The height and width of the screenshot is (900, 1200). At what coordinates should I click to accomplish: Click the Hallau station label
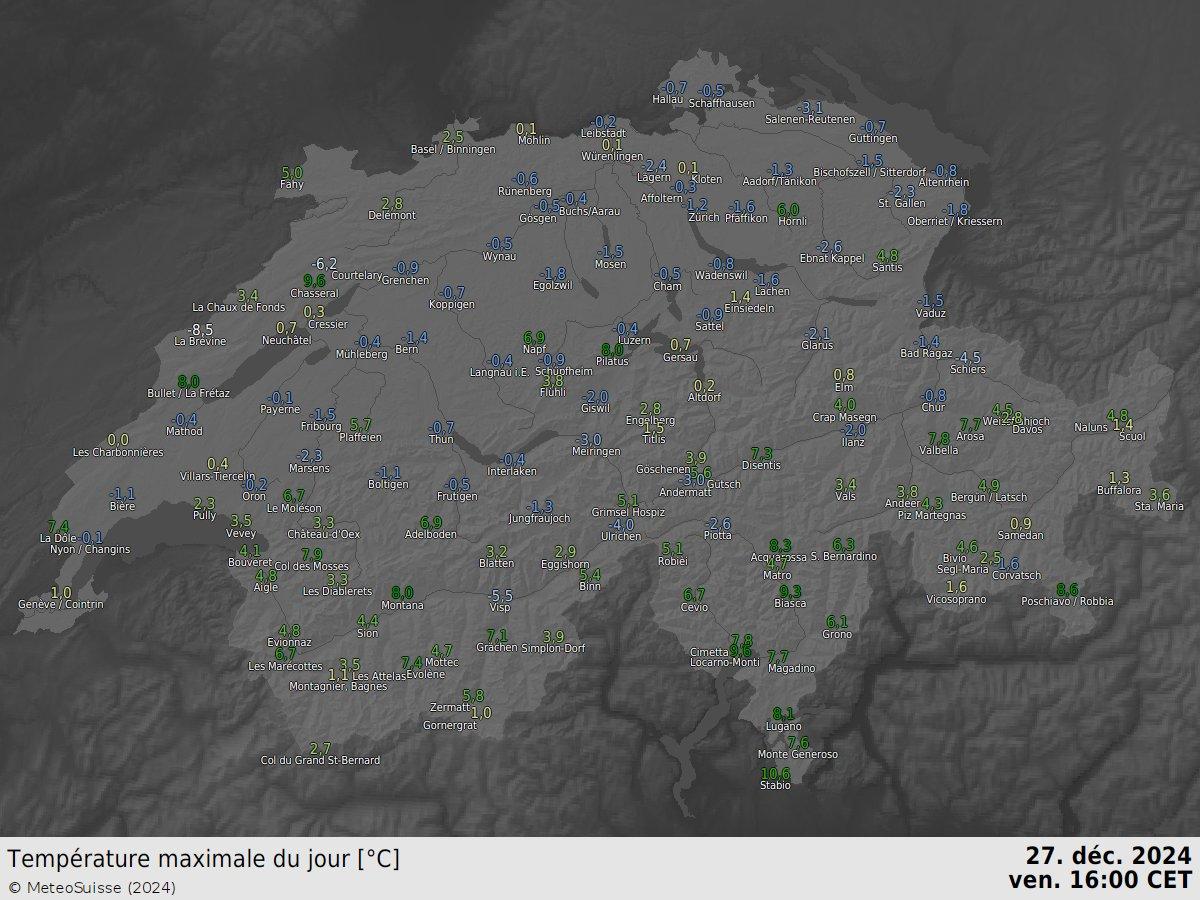pyautogui.click(x=667, y=99)
